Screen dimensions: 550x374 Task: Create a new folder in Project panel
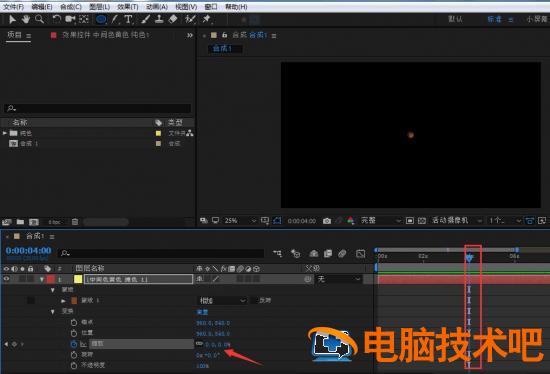pos(20,222)
